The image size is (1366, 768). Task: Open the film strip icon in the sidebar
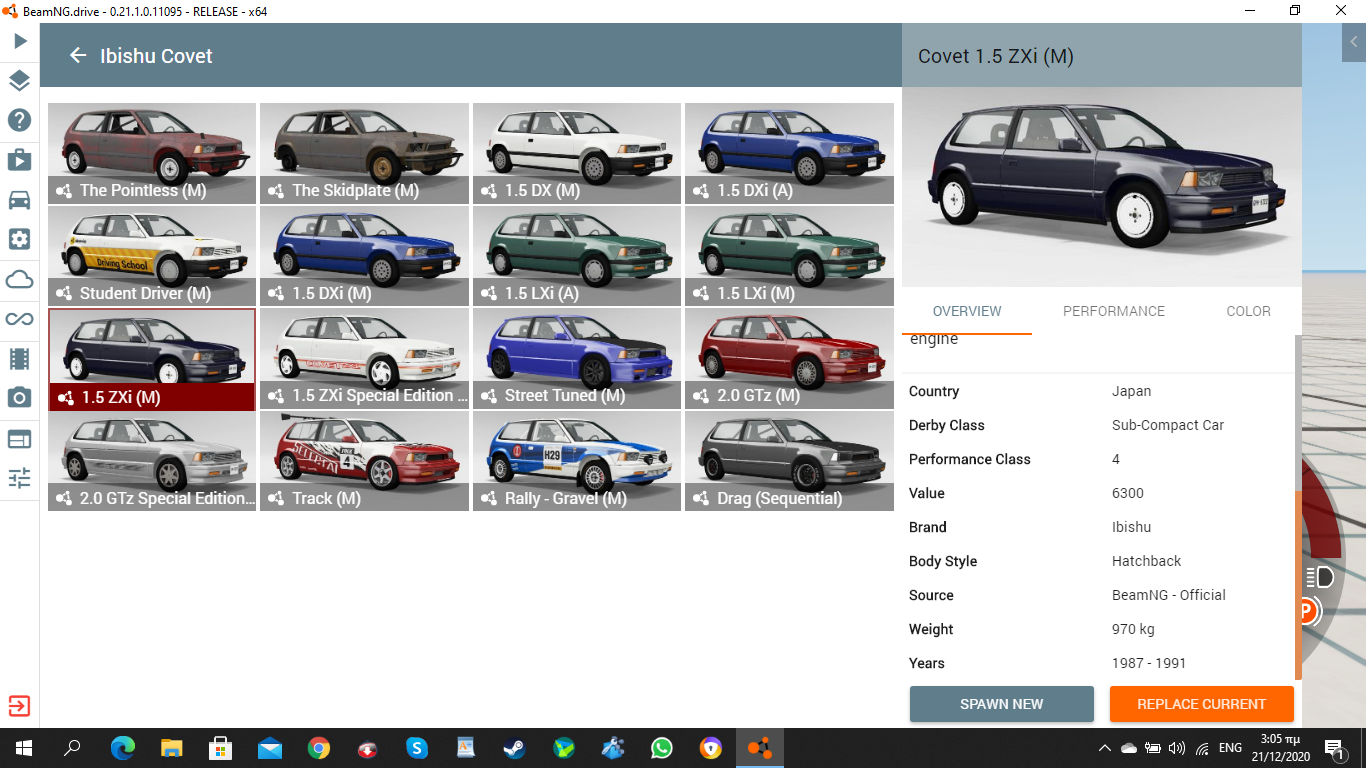[19, 358]
